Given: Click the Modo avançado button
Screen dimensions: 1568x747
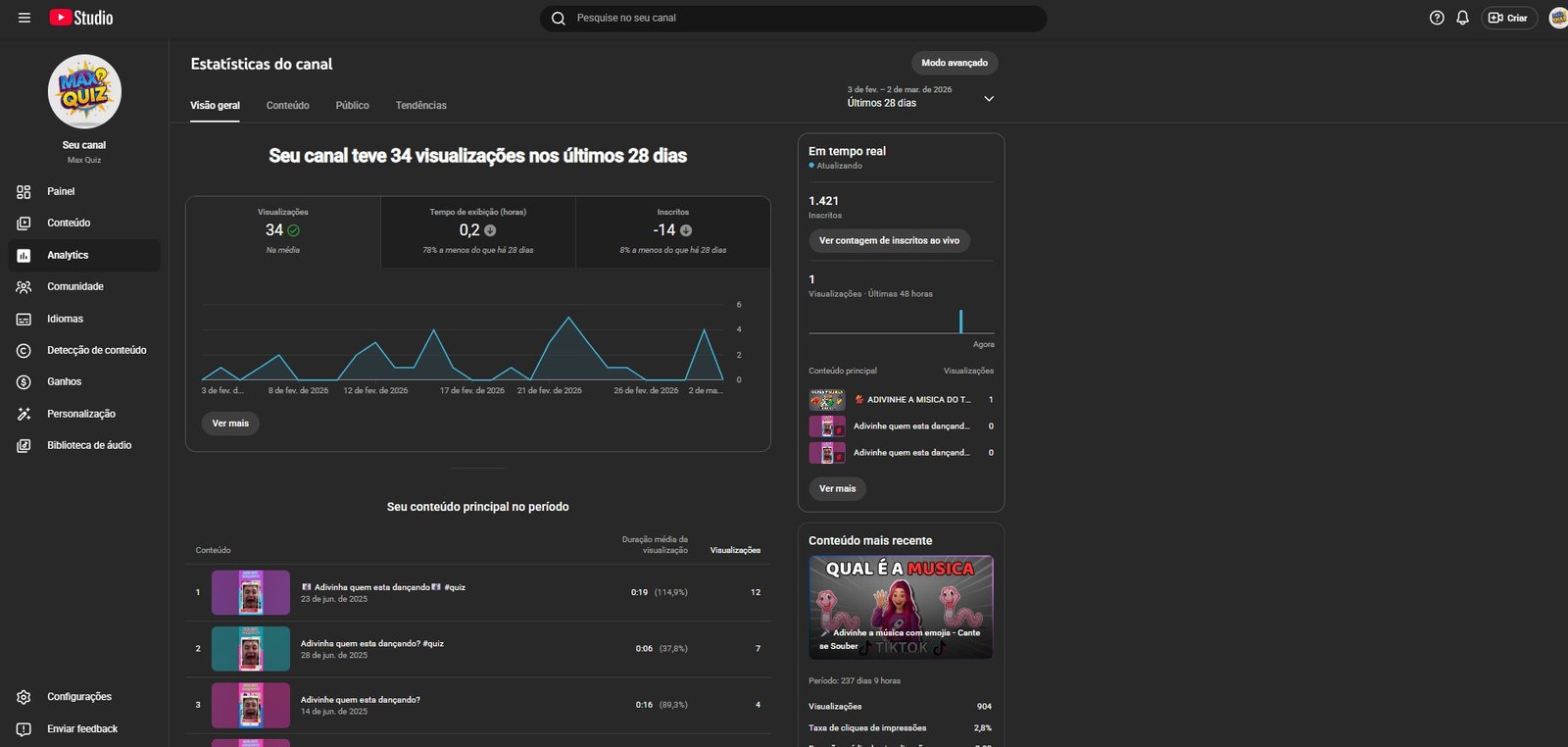Looking at the screenshot, I should coord(954,63).
